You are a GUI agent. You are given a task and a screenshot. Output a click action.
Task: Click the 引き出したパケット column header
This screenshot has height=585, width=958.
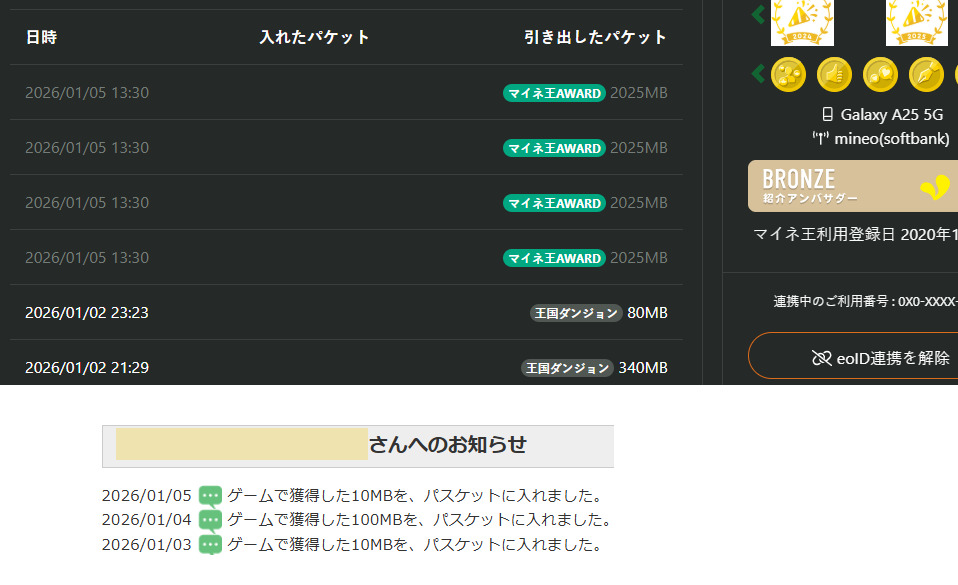pos(595,37)
